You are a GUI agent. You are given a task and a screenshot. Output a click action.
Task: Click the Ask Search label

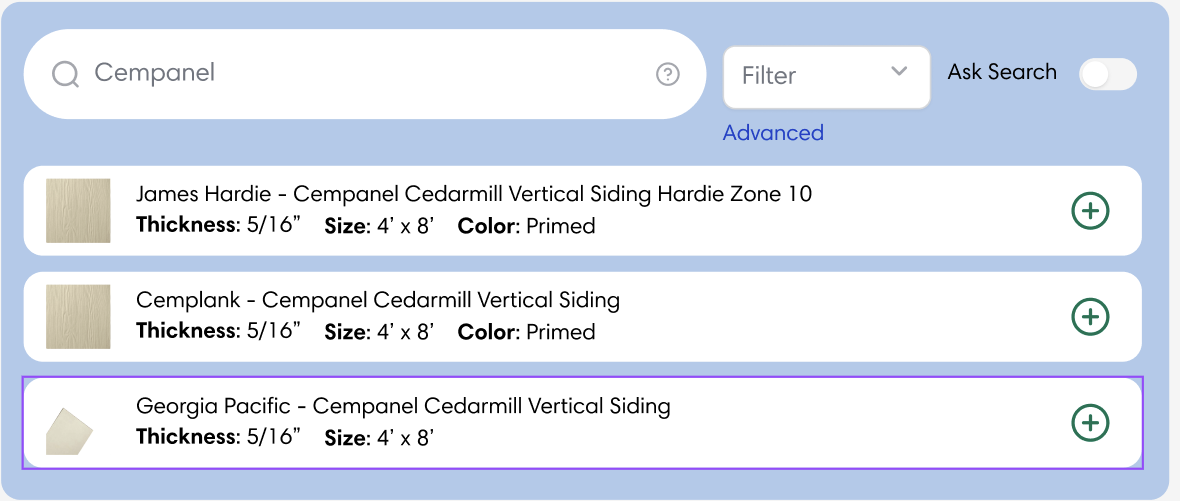coord(1002,72)
